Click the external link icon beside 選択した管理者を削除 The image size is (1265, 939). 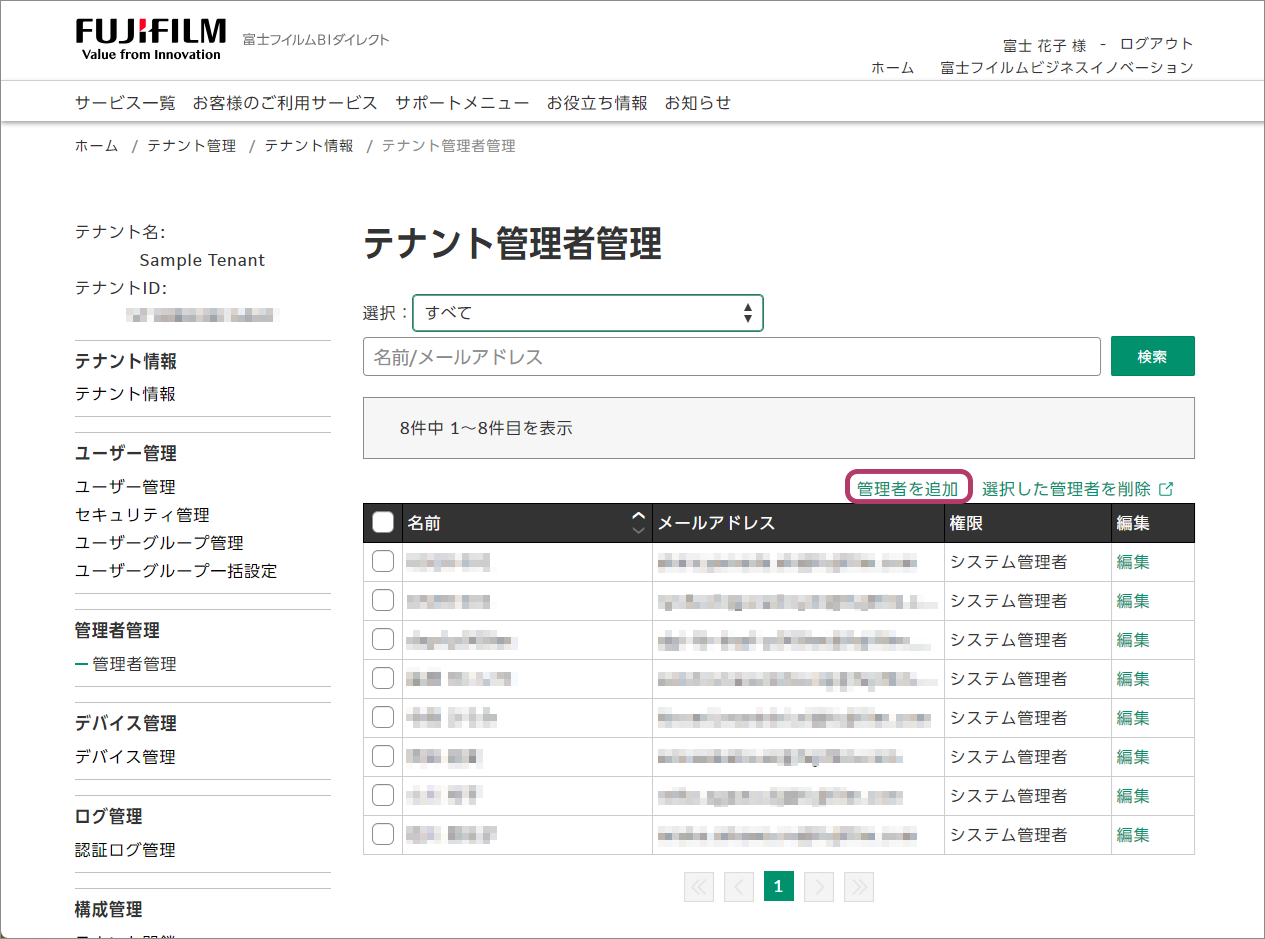coord(1166,489)
